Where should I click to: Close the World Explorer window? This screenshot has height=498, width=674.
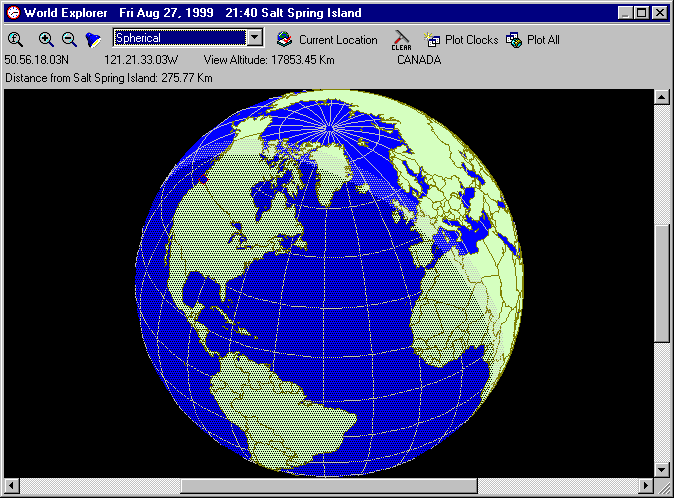[x=659, y=13]
